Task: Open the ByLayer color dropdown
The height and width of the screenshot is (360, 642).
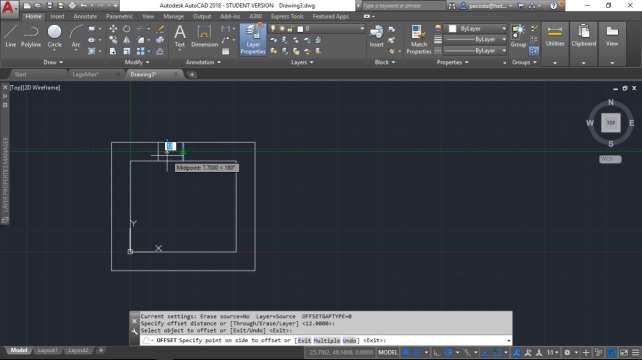Action: click(477, 29)
